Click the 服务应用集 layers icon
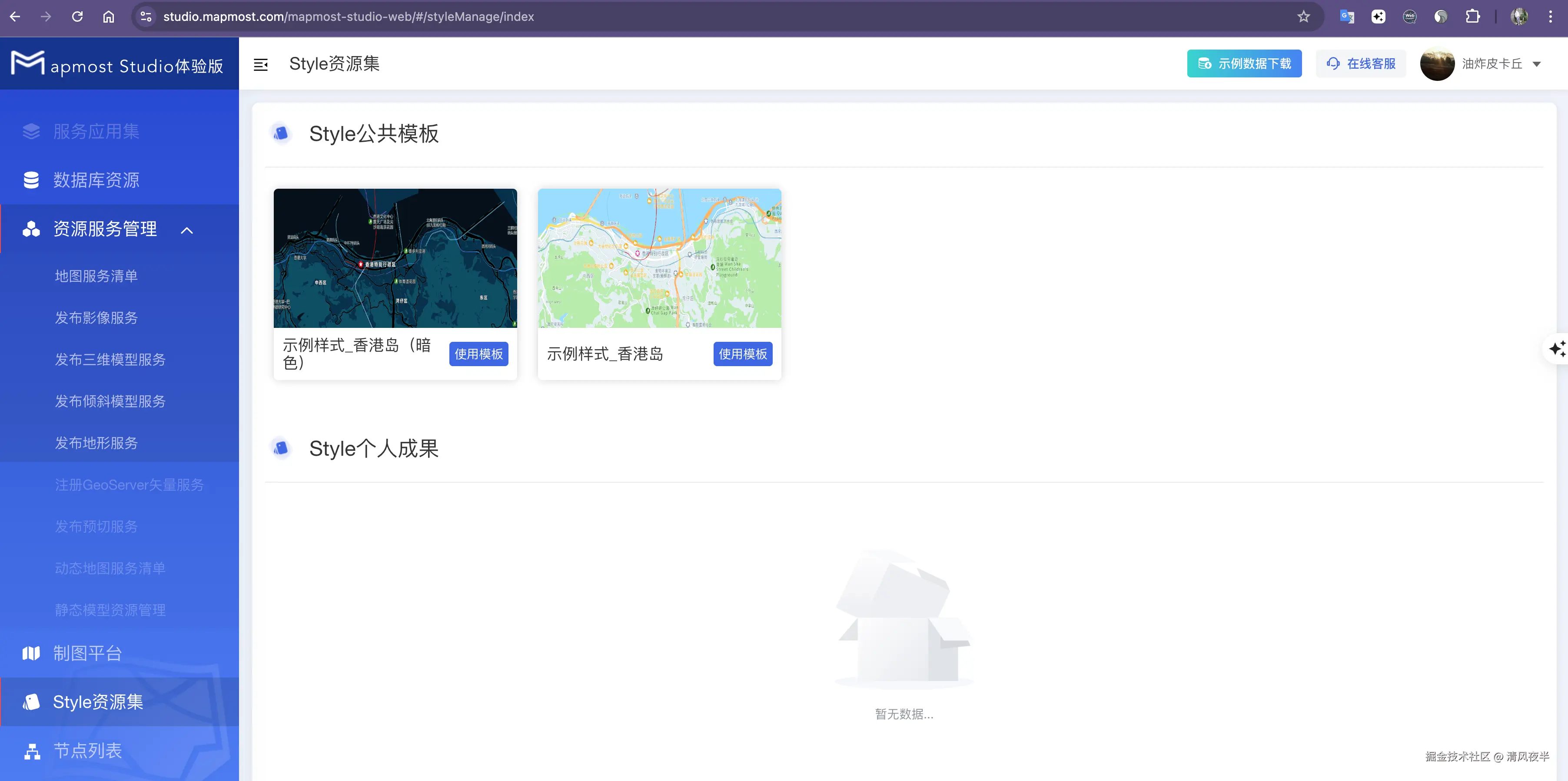1568x781 pixels. click(x=31, y=132)
